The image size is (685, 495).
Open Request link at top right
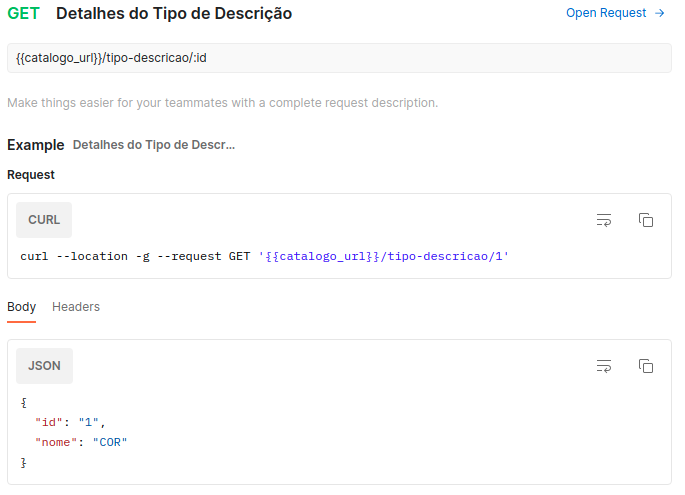(x=615, y=13)
